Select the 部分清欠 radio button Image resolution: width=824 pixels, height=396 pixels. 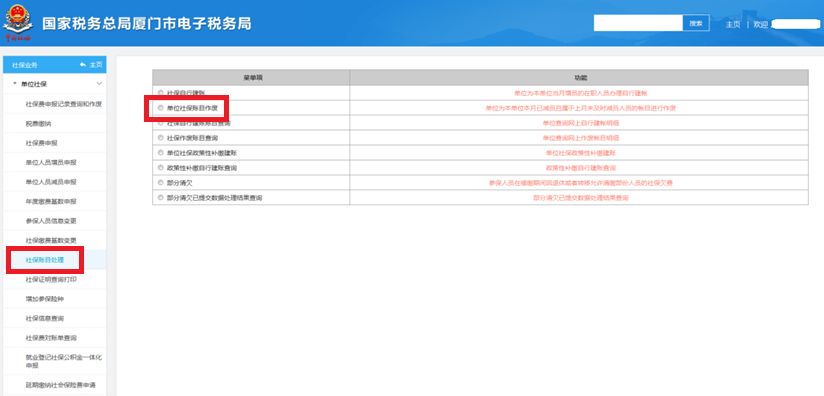pyautogui.click(x=161, y=183)
